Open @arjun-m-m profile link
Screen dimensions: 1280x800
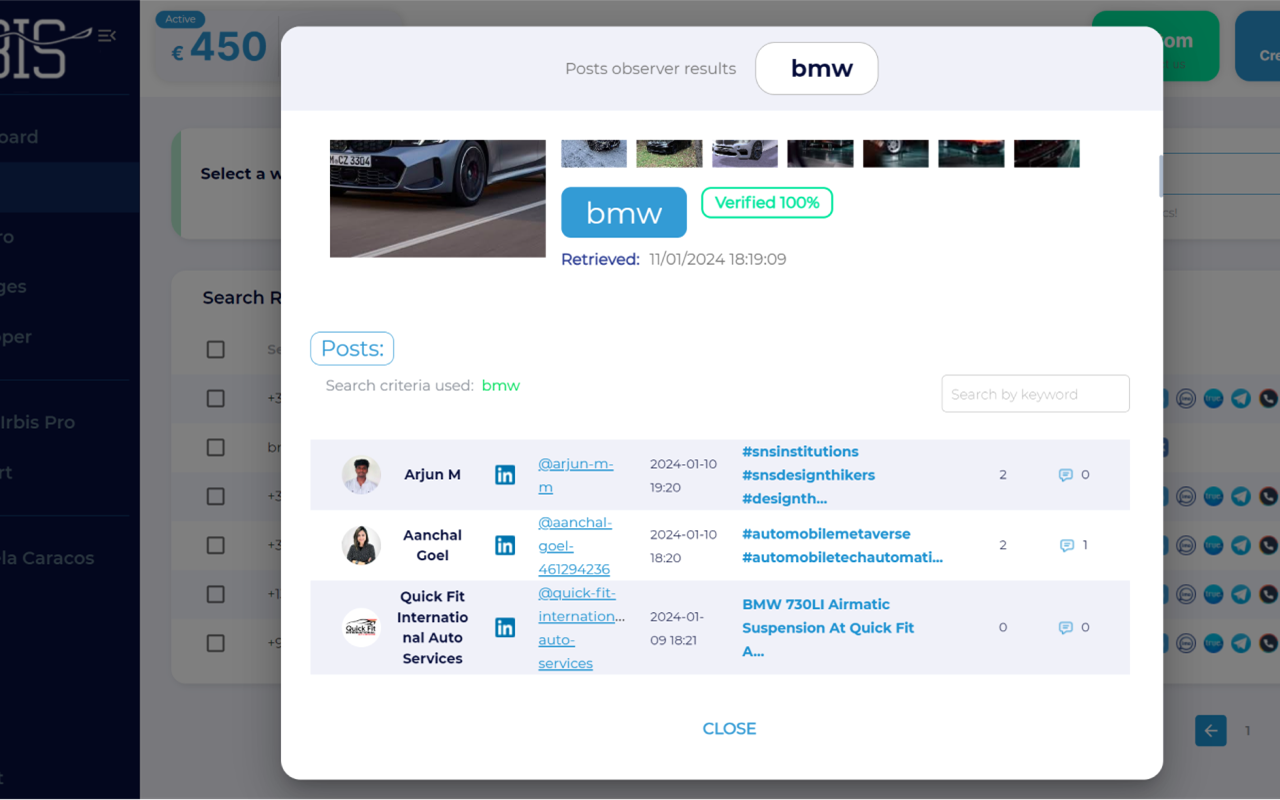click(x=576, y=476)
